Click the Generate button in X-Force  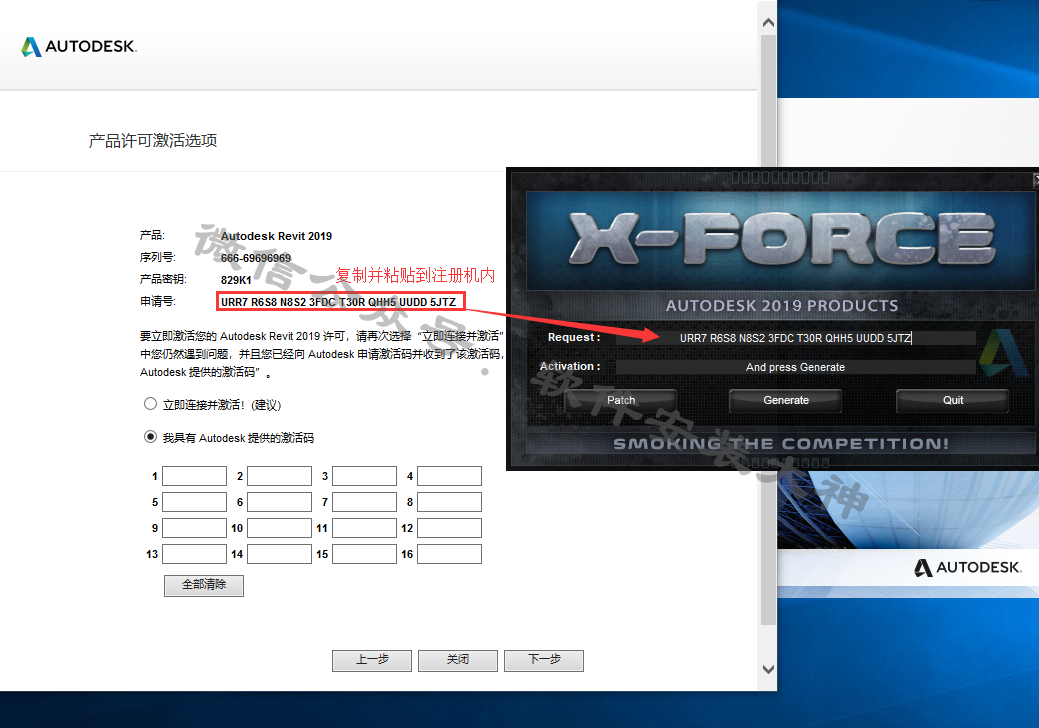point(786,400)
